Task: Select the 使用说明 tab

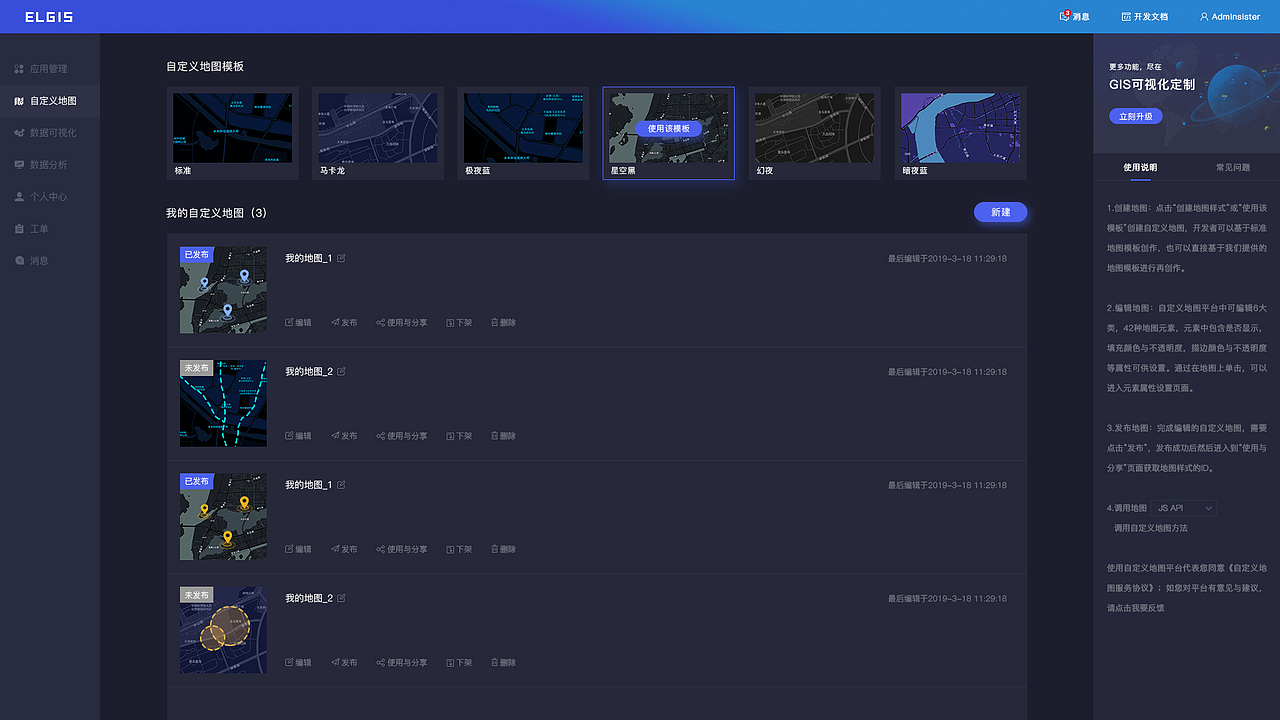Action: pyautogui.click(x=1141, y=166)
